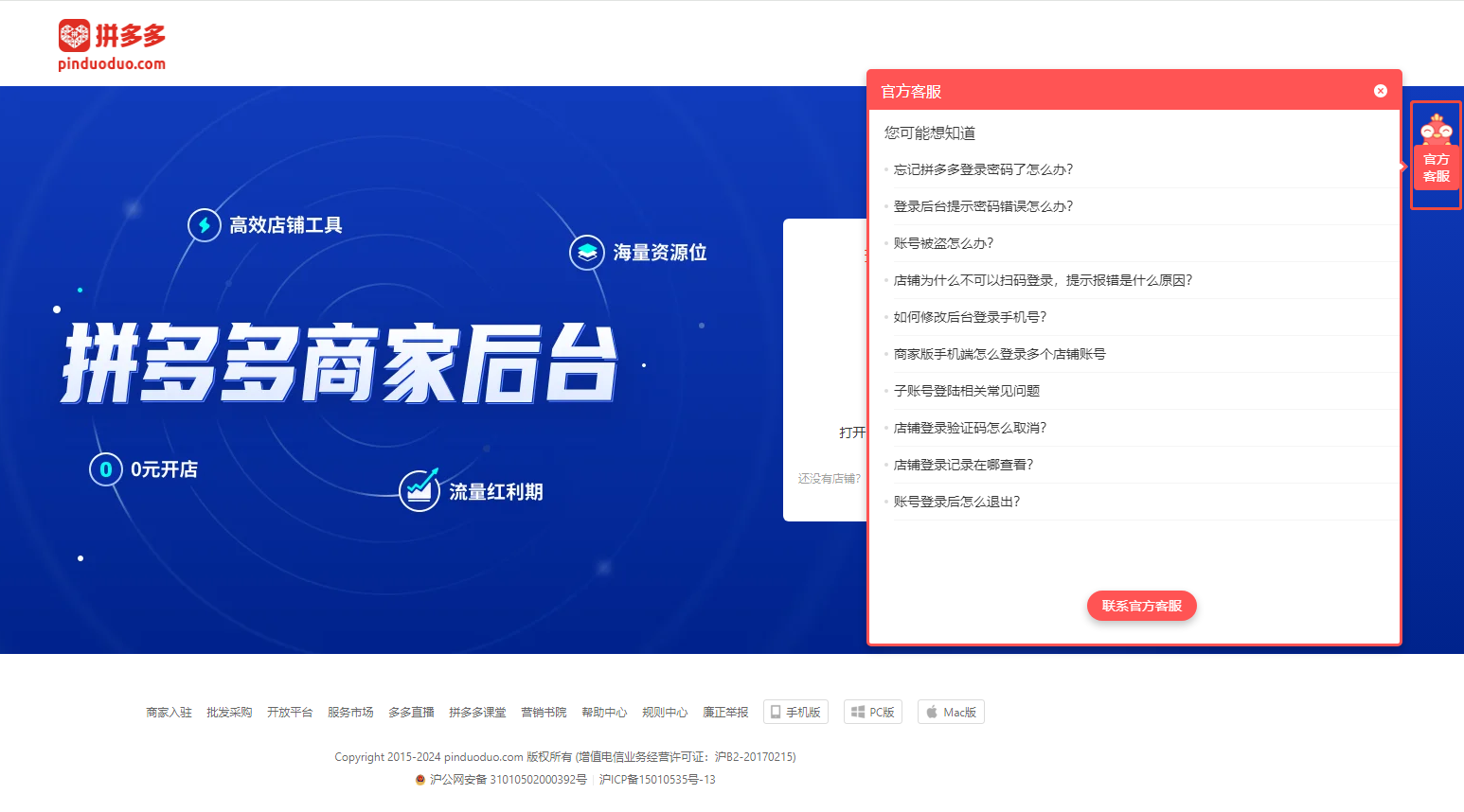1464x812 pixels.
Task: Click the layers icon beside 海量资源位
Action: pyautogui.click(x=587, y=253)
